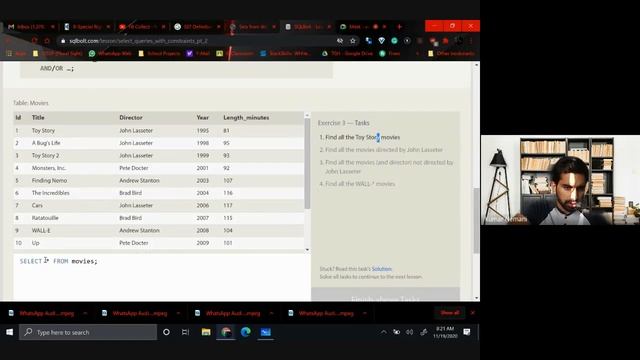Switch to Chrome on the taskbar

(226, 332)
